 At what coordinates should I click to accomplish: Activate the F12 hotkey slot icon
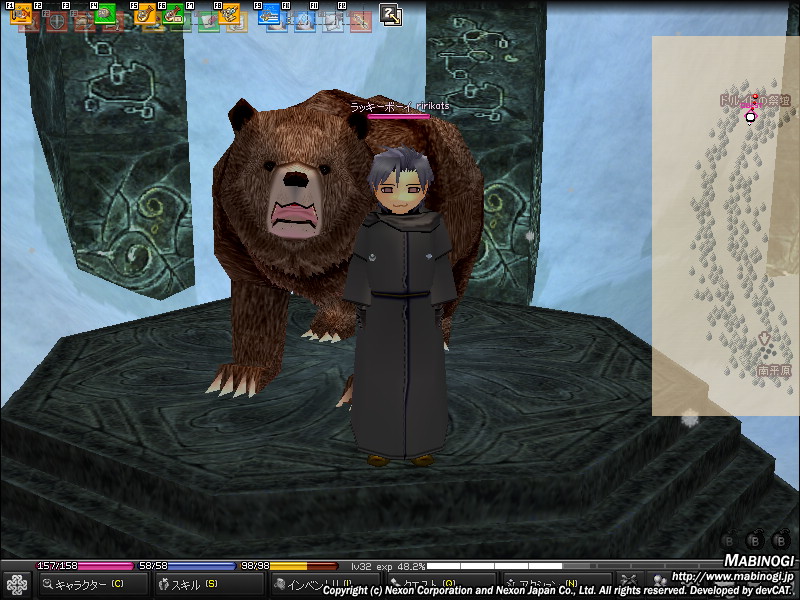361,21
